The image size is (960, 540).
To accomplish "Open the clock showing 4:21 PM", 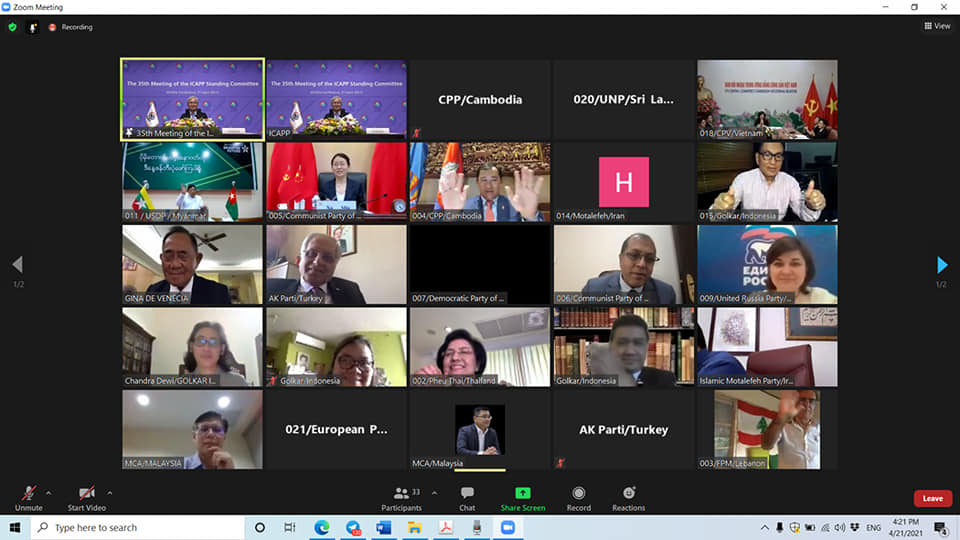I will coord(906,527).
